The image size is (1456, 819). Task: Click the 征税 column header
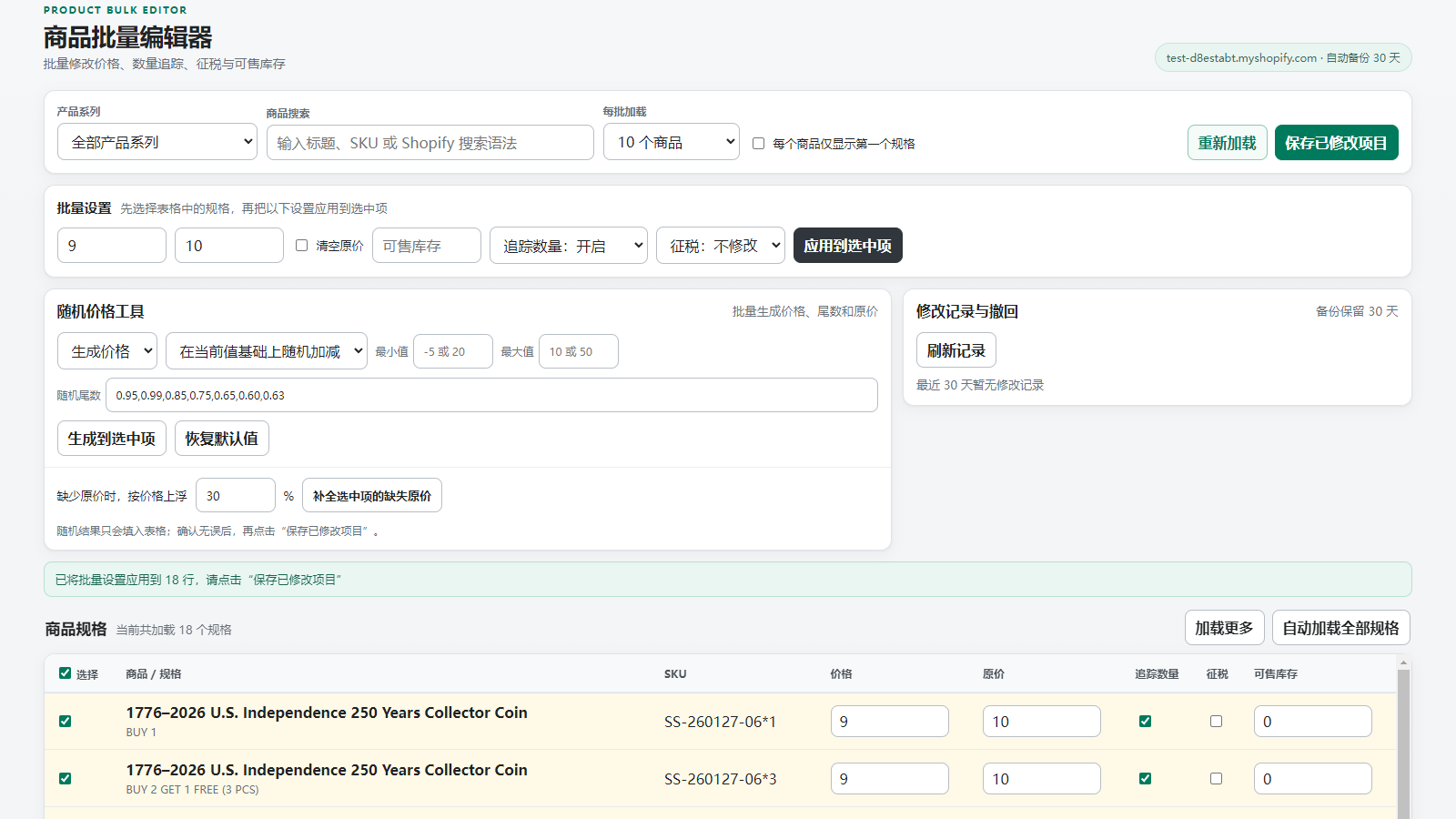point(1218,674)
